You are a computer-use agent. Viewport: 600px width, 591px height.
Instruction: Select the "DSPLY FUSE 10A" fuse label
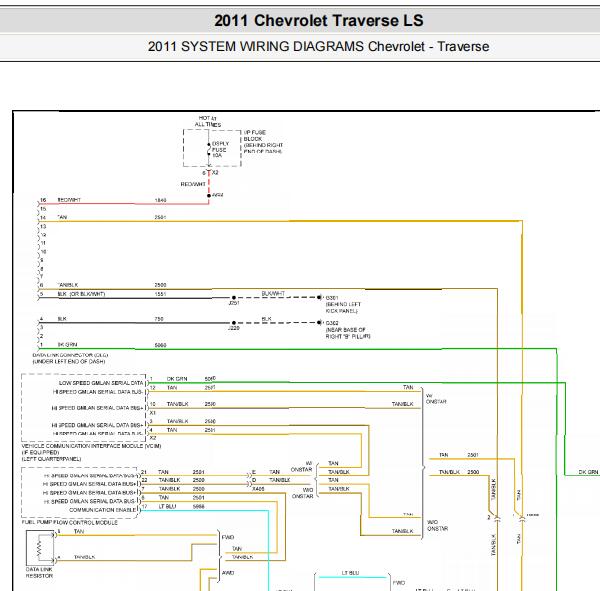220,149
